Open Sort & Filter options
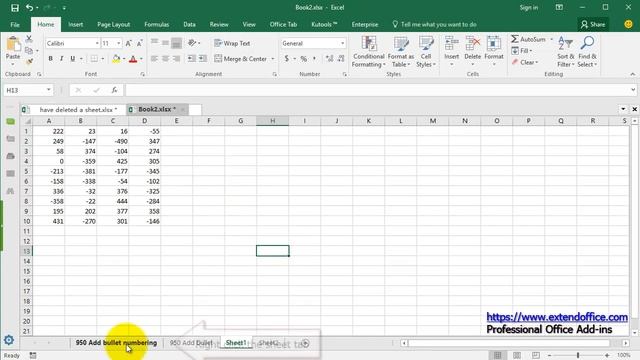 pyautogui.click(x=565, y=52)
